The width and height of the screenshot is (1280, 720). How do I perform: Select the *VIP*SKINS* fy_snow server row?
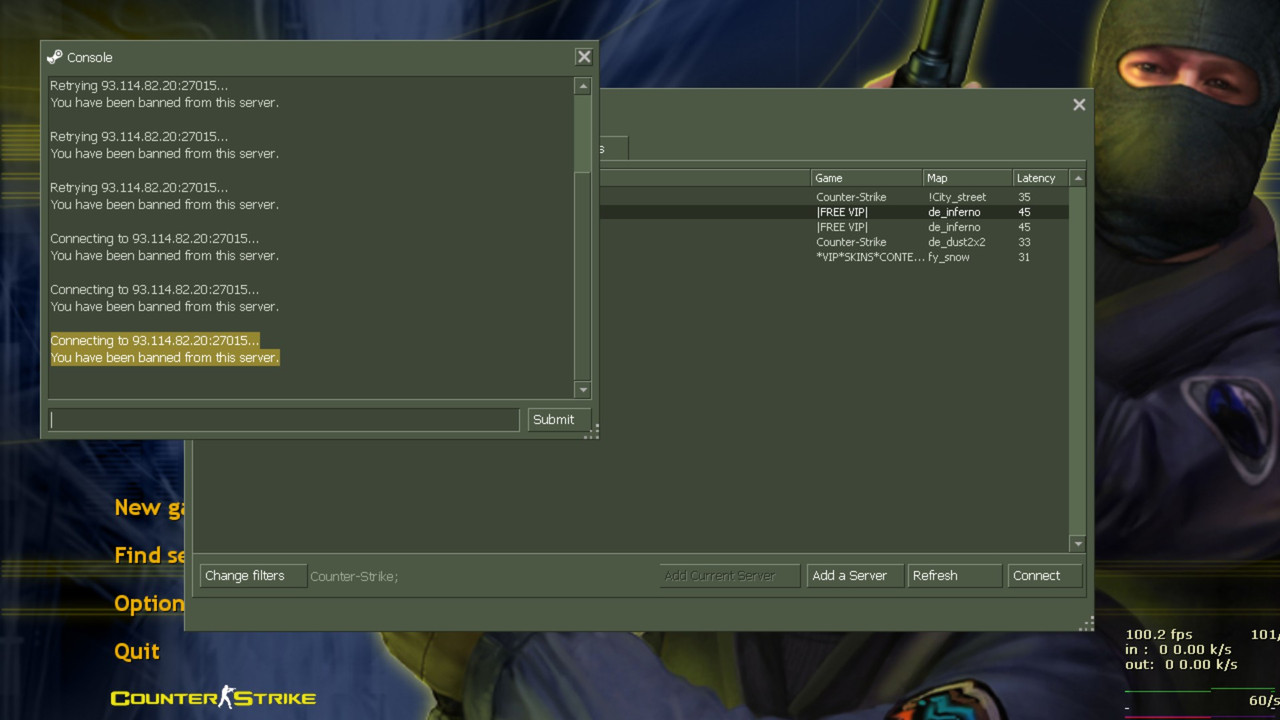pyautogui.click(x=832, y=257)
